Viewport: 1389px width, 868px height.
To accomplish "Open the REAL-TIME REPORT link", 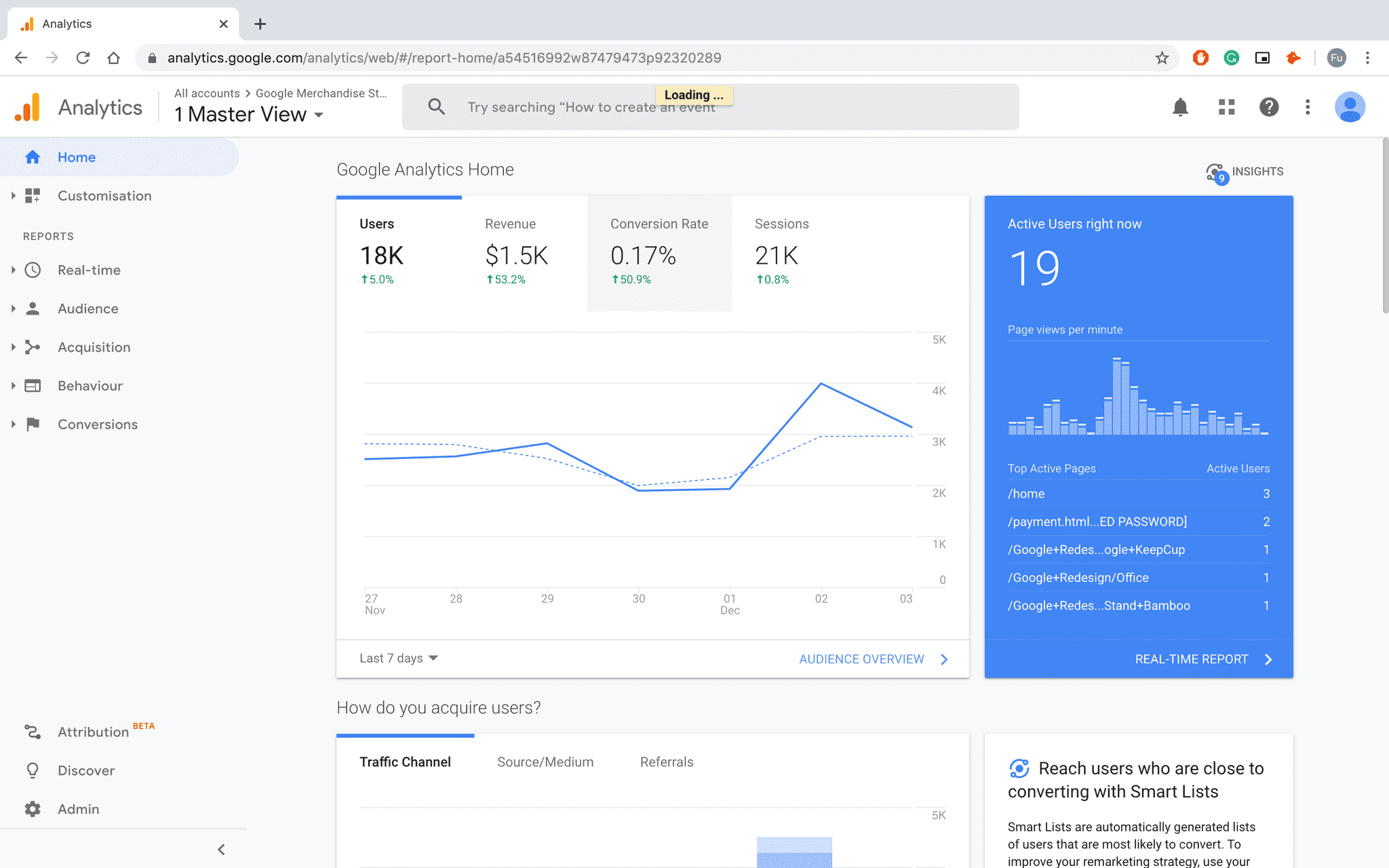I will coord(1204,659).
